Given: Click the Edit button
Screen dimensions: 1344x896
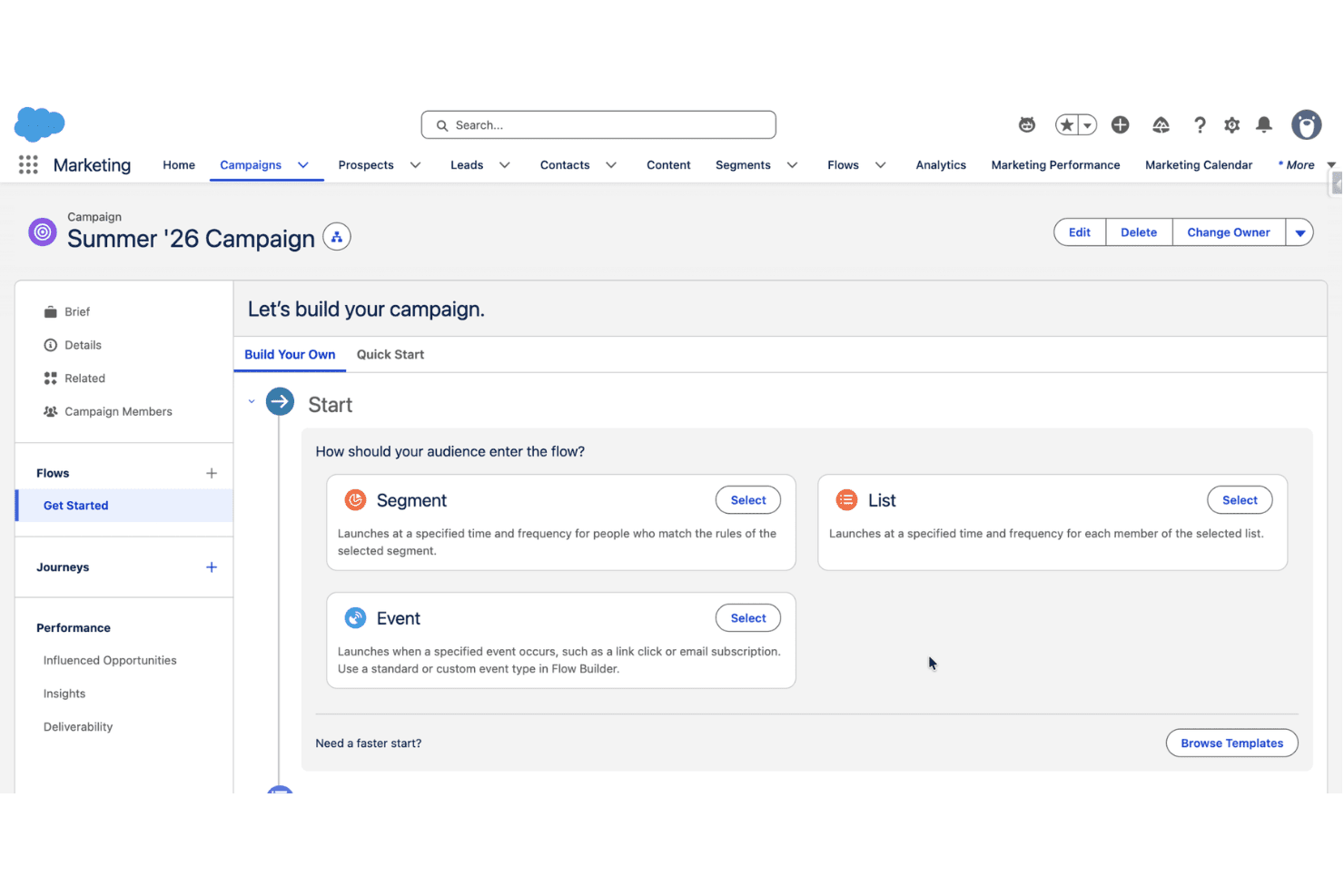Looking at the screenshot, I should [x=1080, y=232].
